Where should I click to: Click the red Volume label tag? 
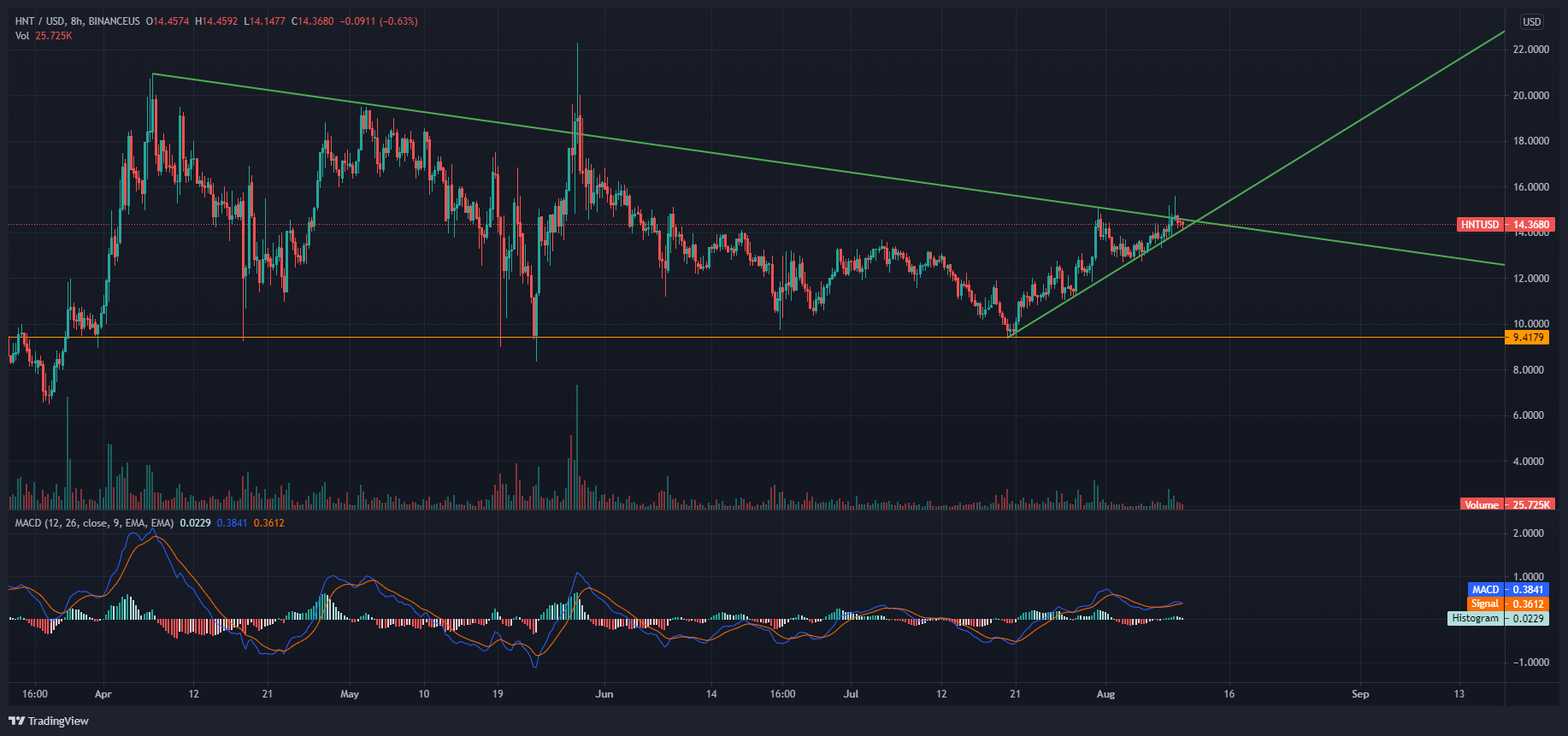(1481, 504)
